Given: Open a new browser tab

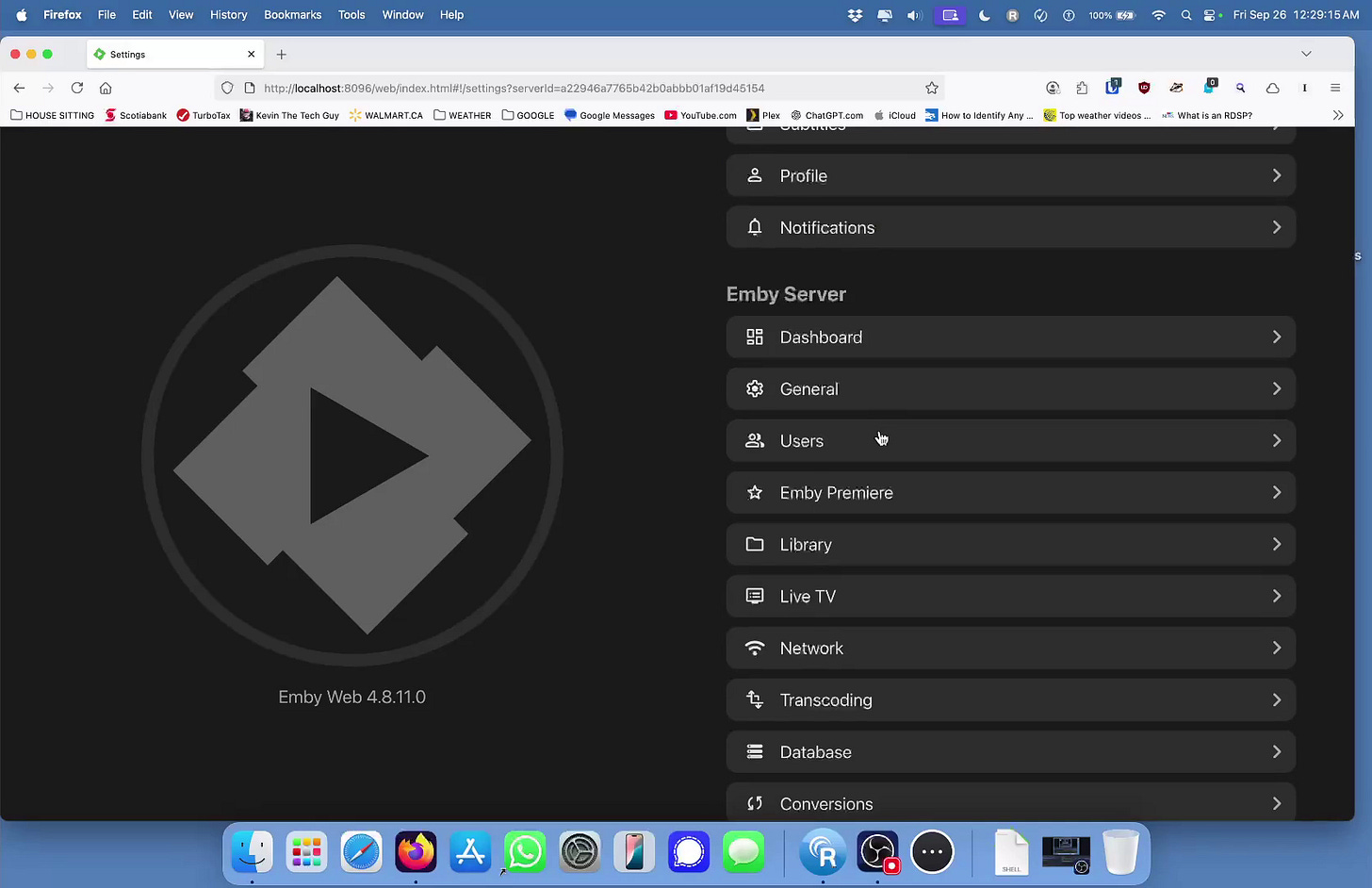Looking at the screenshot, I should (281, 55).
